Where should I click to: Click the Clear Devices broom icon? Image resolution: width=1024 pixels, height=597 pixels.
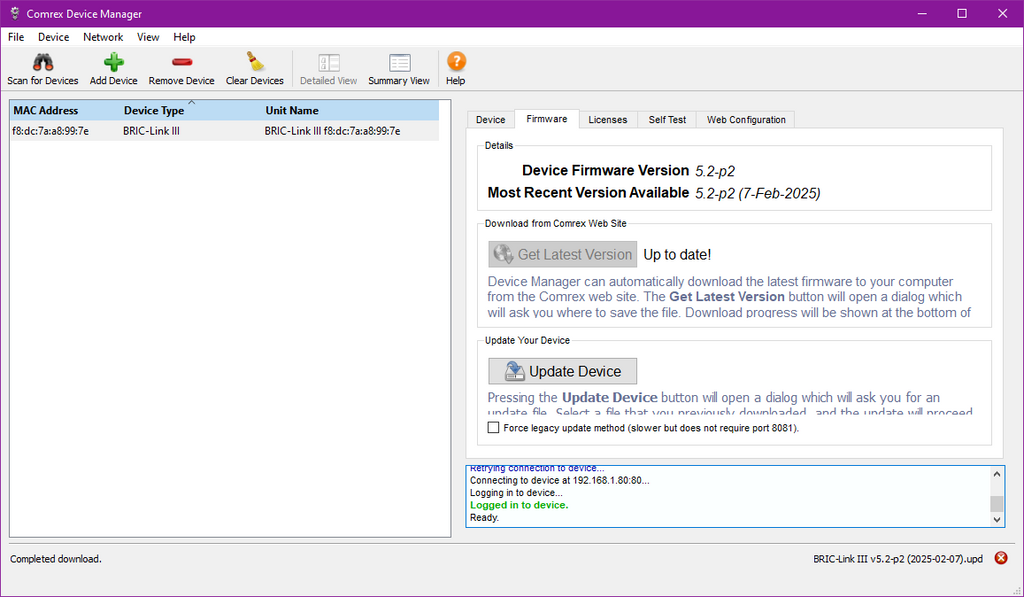(x=255, y=63)
